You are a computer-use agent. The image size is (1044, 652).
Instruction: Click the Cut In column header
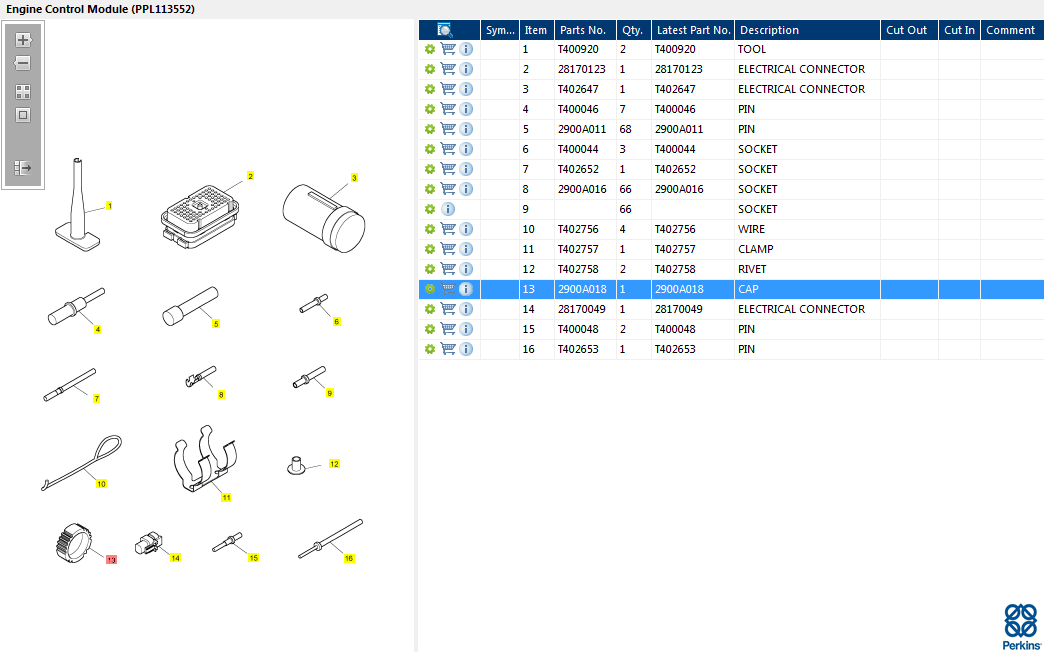click(x=959, y=30)
